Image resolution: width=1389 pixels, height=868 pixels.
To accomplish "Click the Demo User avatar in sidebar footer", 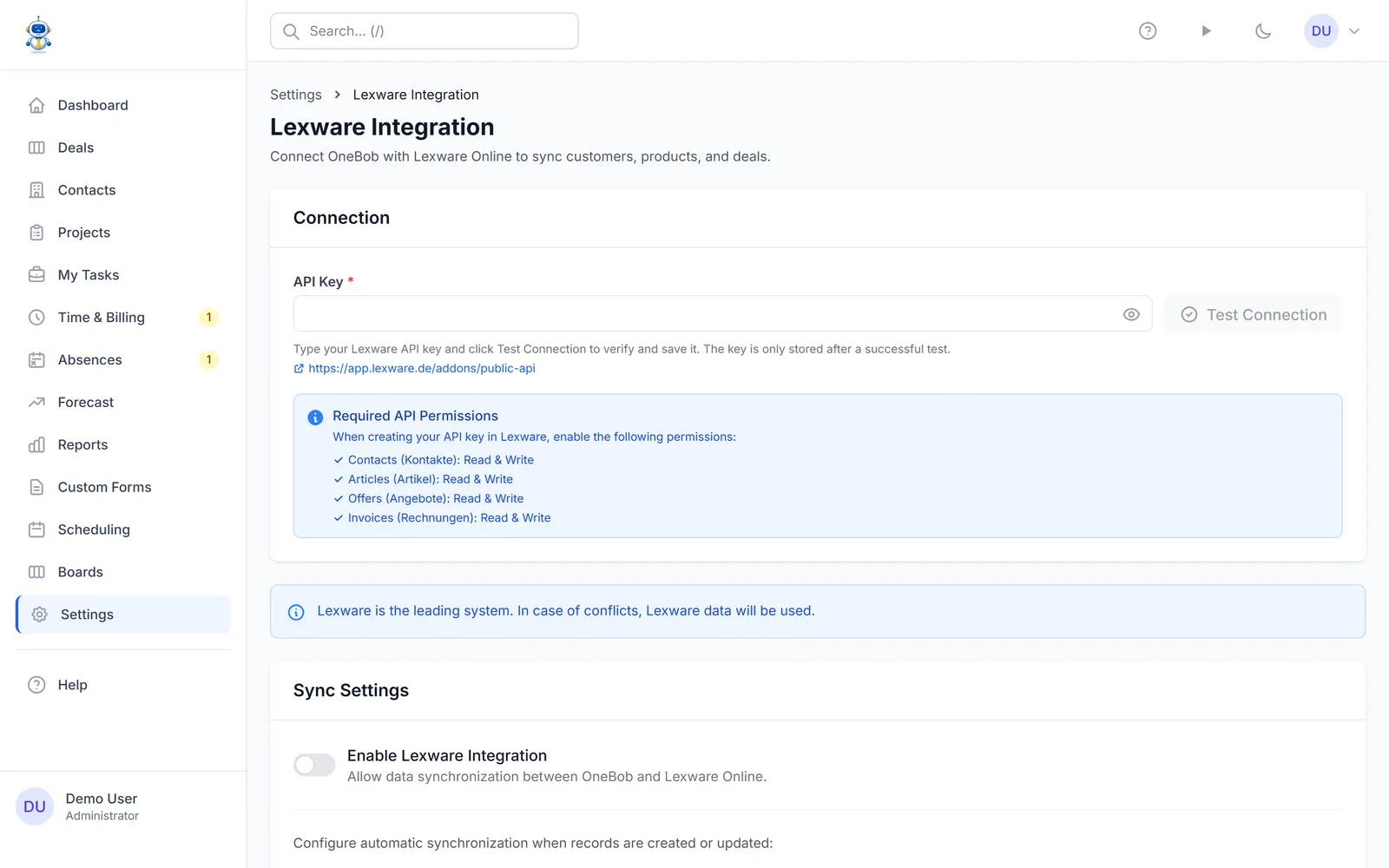I will 35,806.
